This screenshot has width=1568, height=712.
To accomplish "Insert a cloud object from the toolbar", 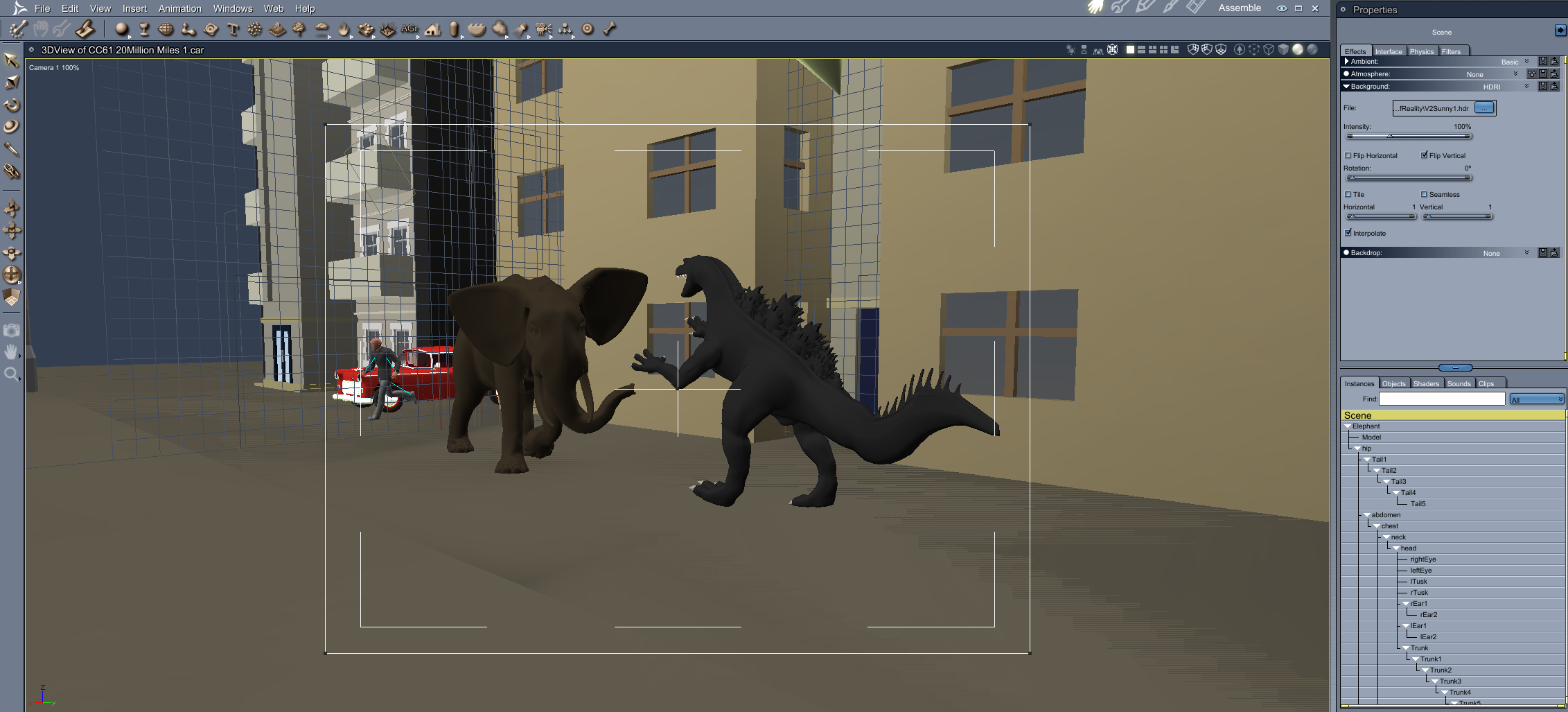I will tap(321, 29).
